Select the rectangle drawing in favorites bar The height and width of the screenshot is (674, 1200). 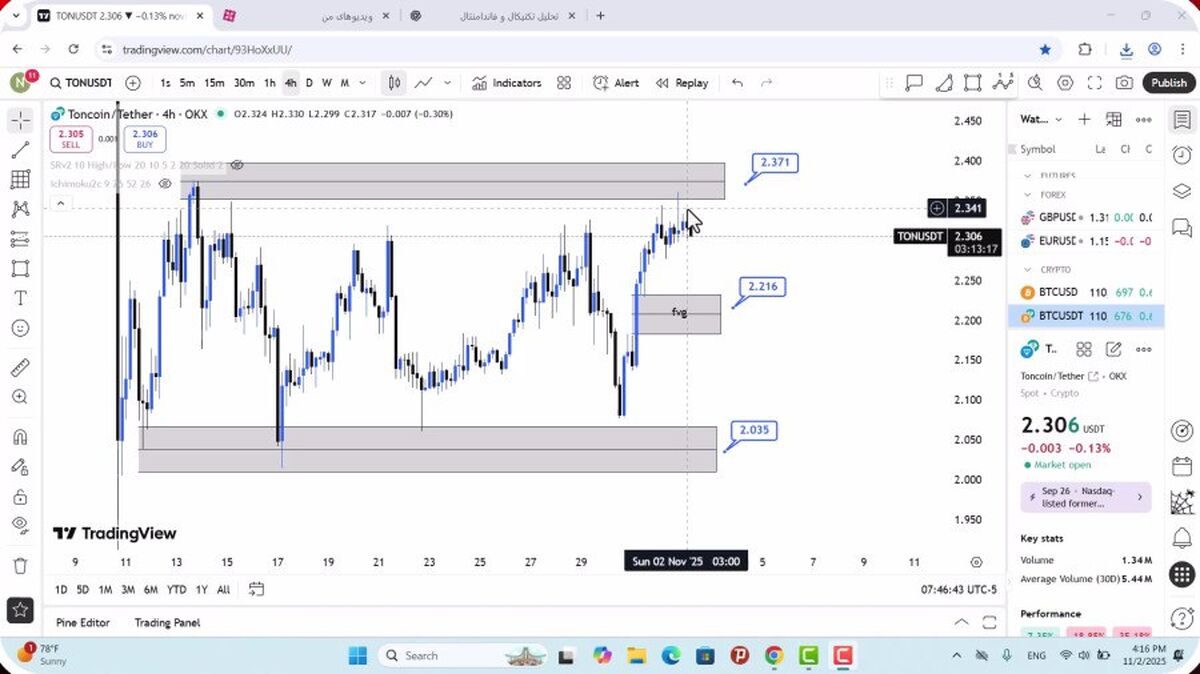pos(973,83)
